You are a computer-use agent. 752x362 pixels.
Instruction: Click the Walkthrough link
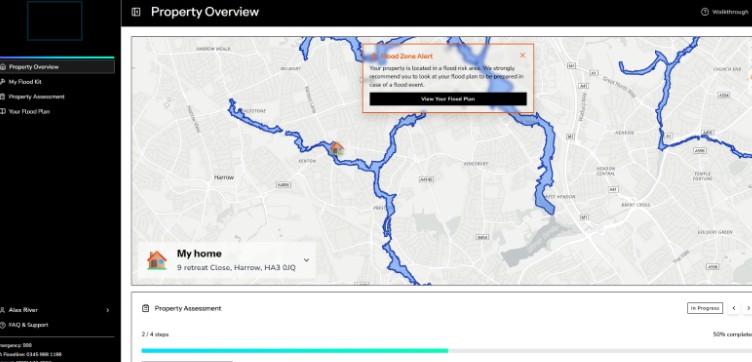pos(730,12)
